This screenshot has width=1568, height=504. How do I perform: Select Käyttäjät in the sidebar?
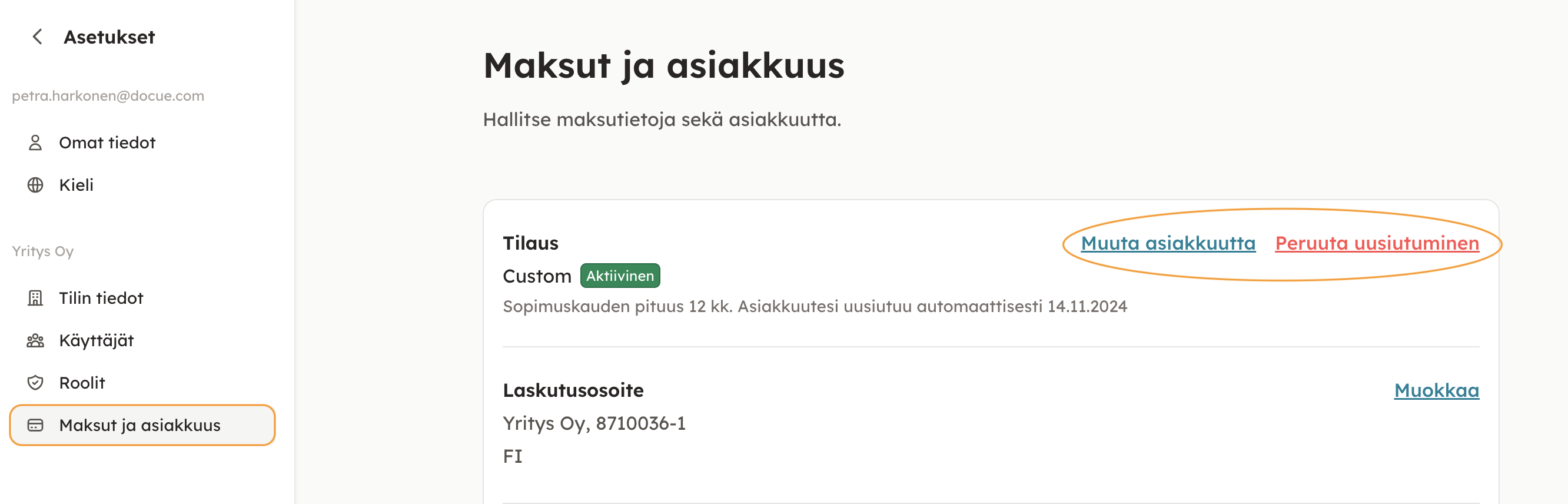96,341
